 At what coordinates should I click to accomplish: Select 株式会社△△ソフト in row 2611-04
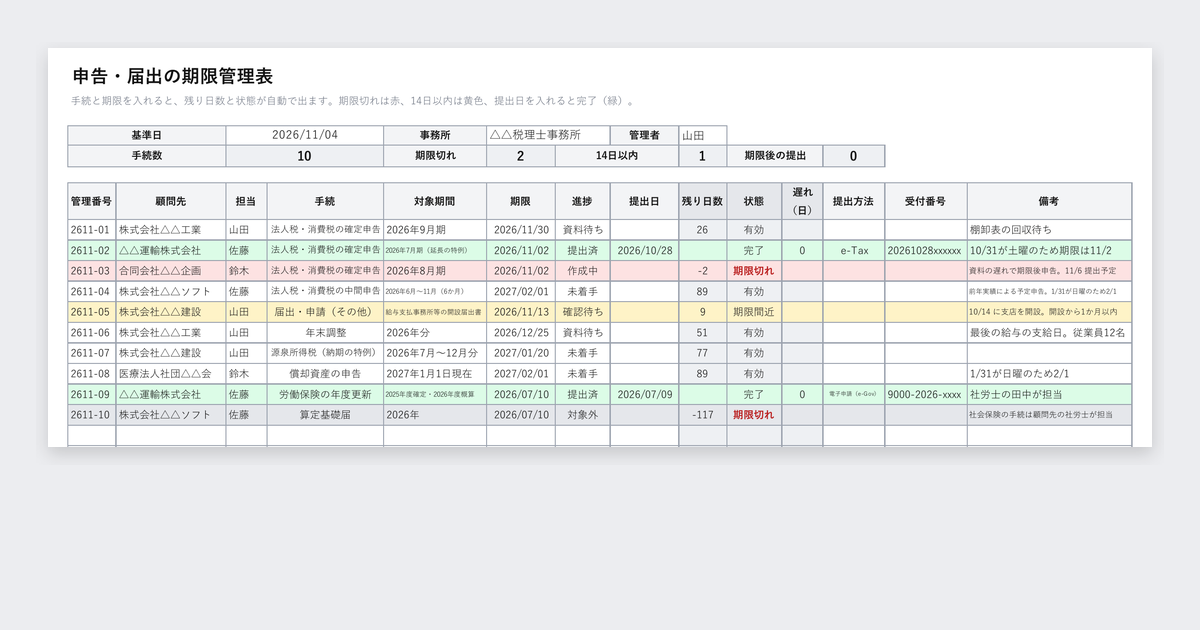tap(171, 292)
